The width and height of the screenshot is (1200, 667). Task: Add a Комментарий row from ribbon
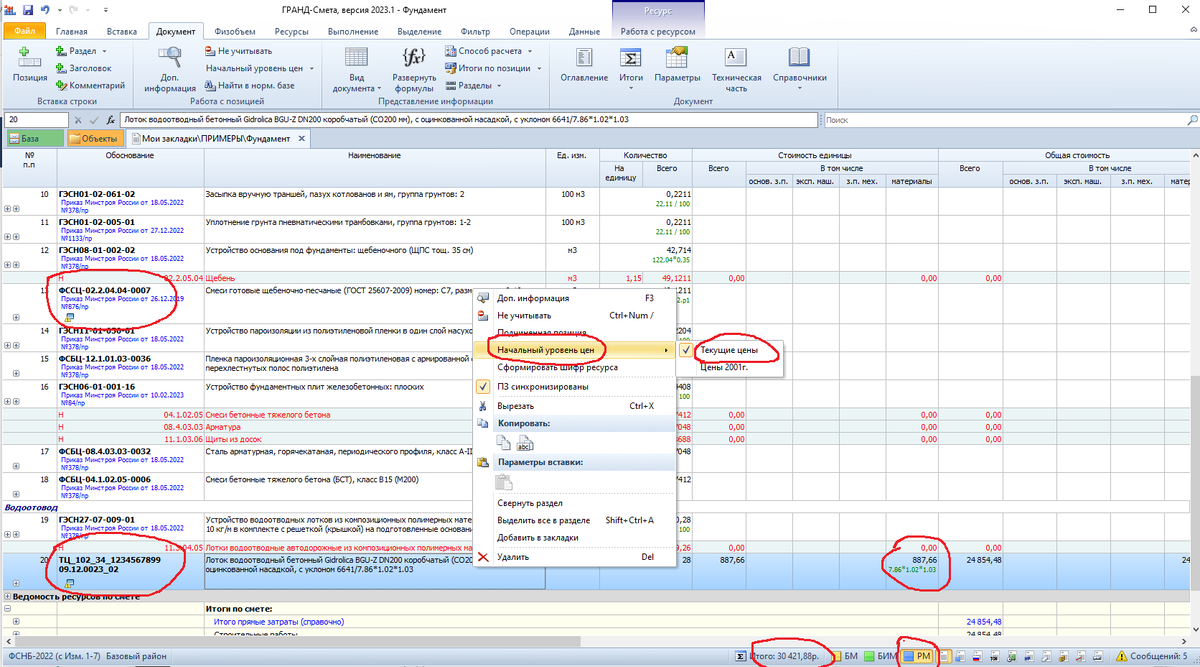(x=90, y=85)
